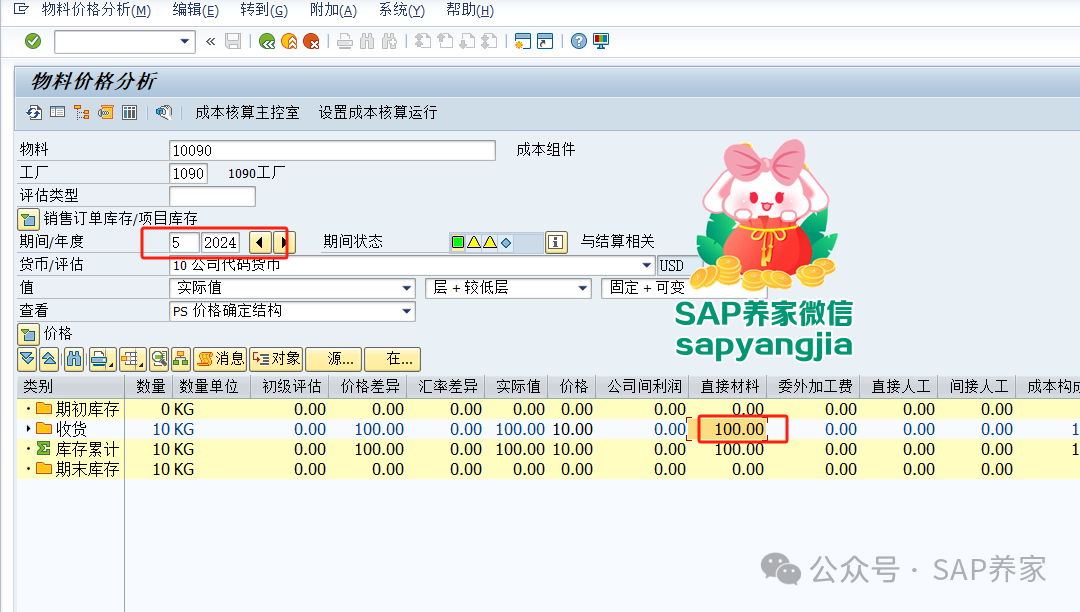
Task: Click the detail magnifier icon in price toolbar
Action: [159, 359]
